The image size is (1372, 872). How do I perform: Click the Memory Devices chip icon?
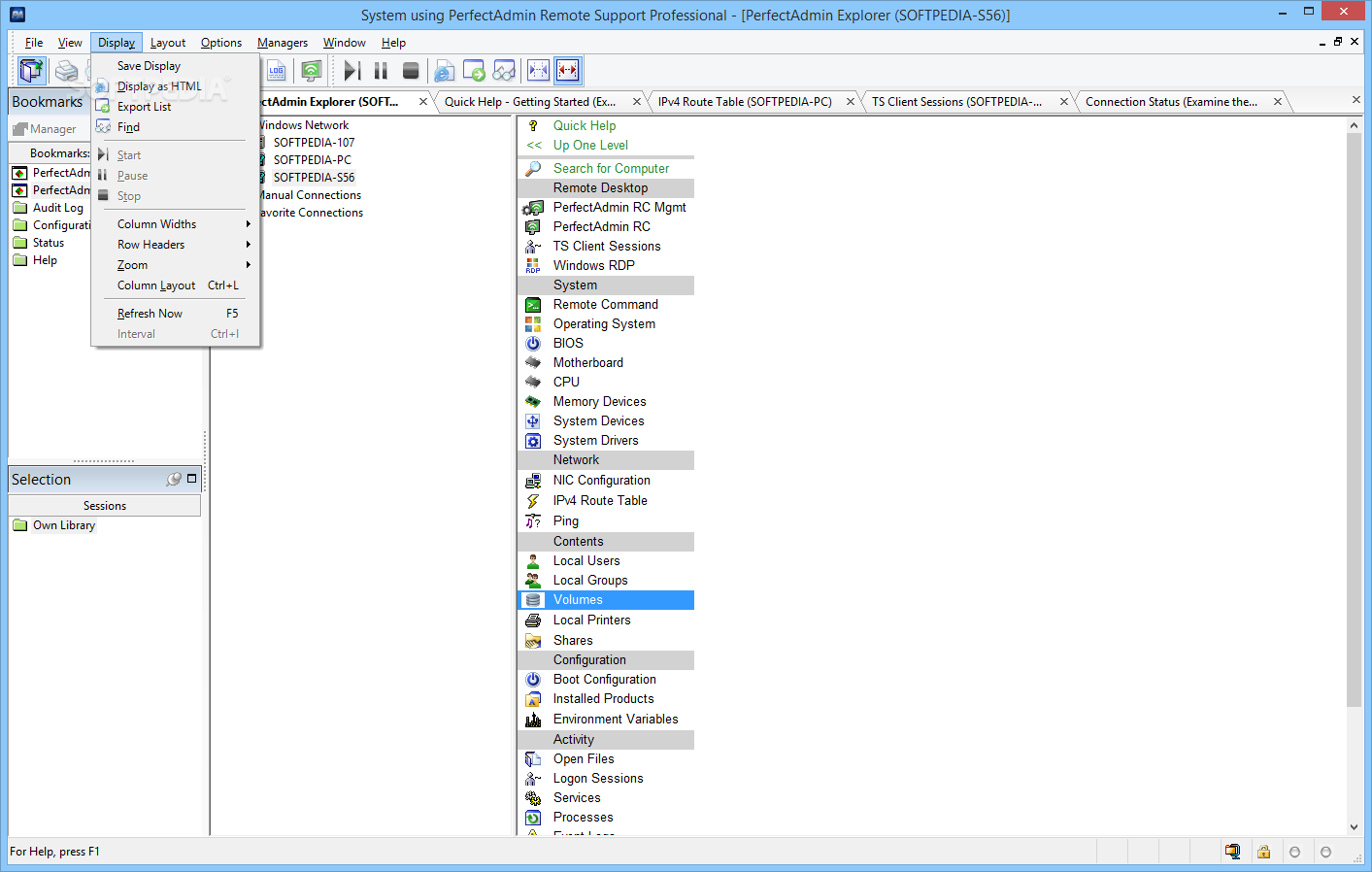coord(533,401)
